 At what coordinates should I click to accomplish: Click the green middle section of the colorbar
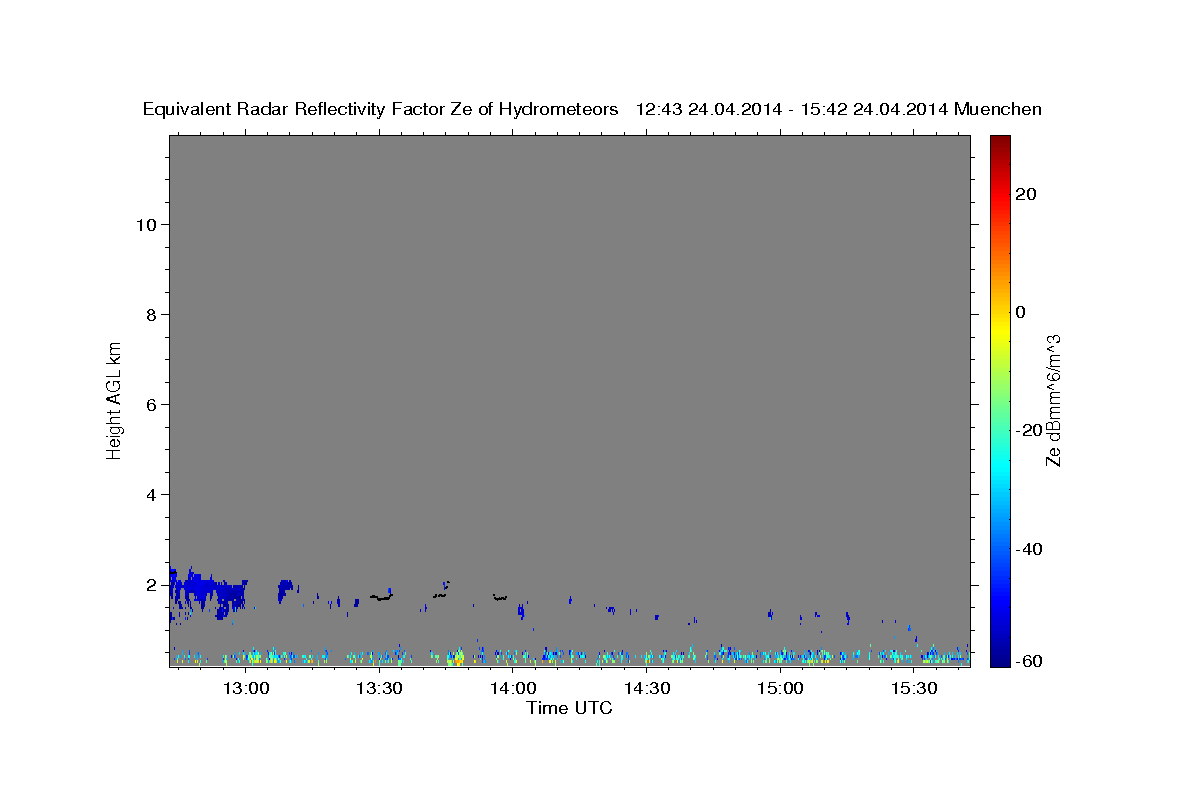(1000, 400)
